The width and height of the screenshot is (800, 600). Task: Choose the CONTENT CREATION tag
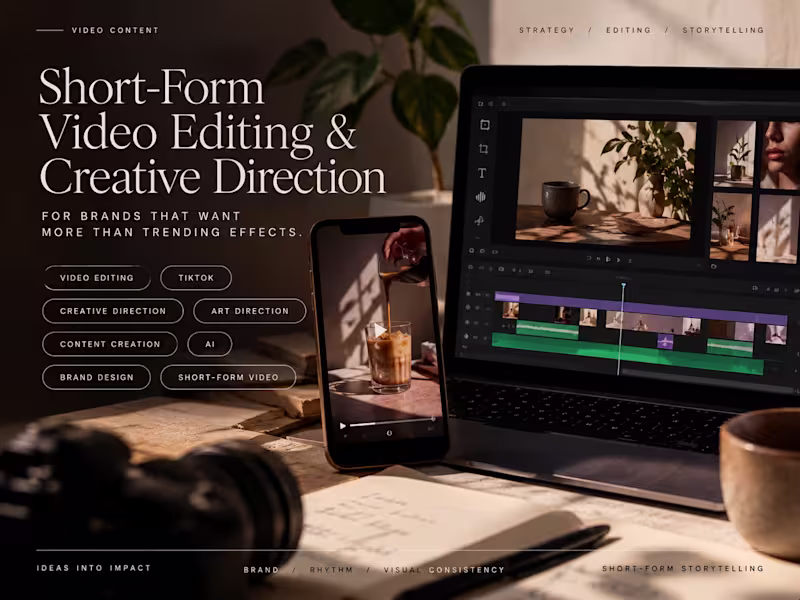tap(110, 344)
